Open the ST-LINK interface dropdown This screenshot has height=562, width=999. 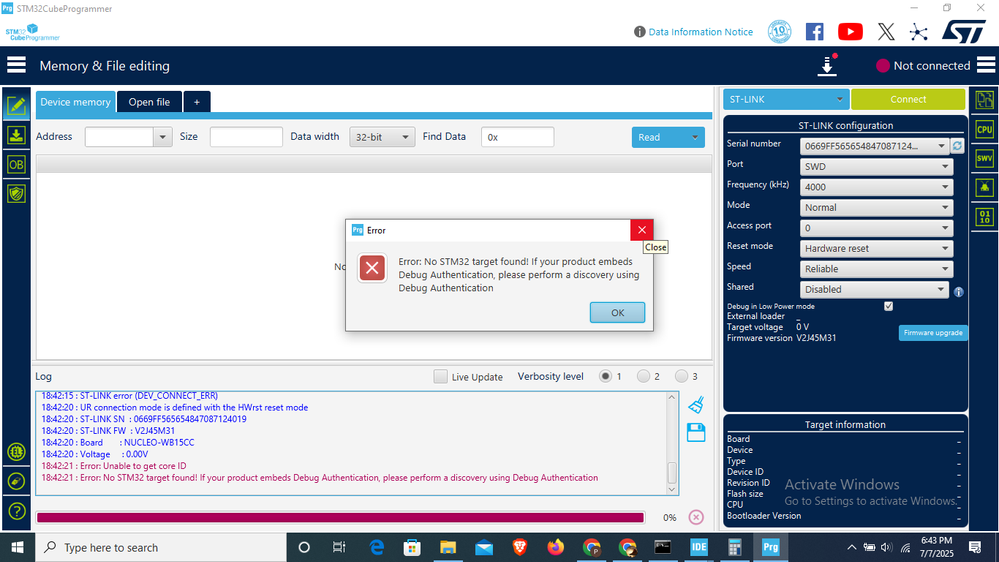(x=786, y=99)
